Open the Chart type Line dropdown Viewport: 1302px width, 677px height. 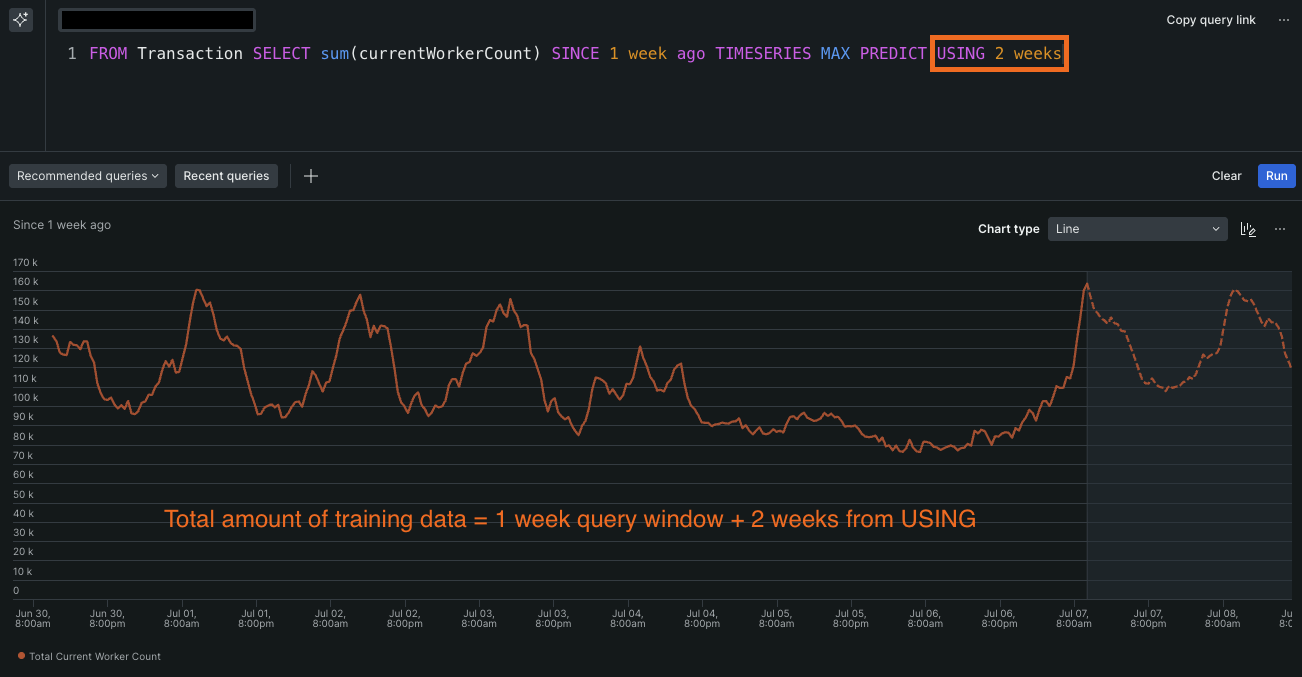1138,229
